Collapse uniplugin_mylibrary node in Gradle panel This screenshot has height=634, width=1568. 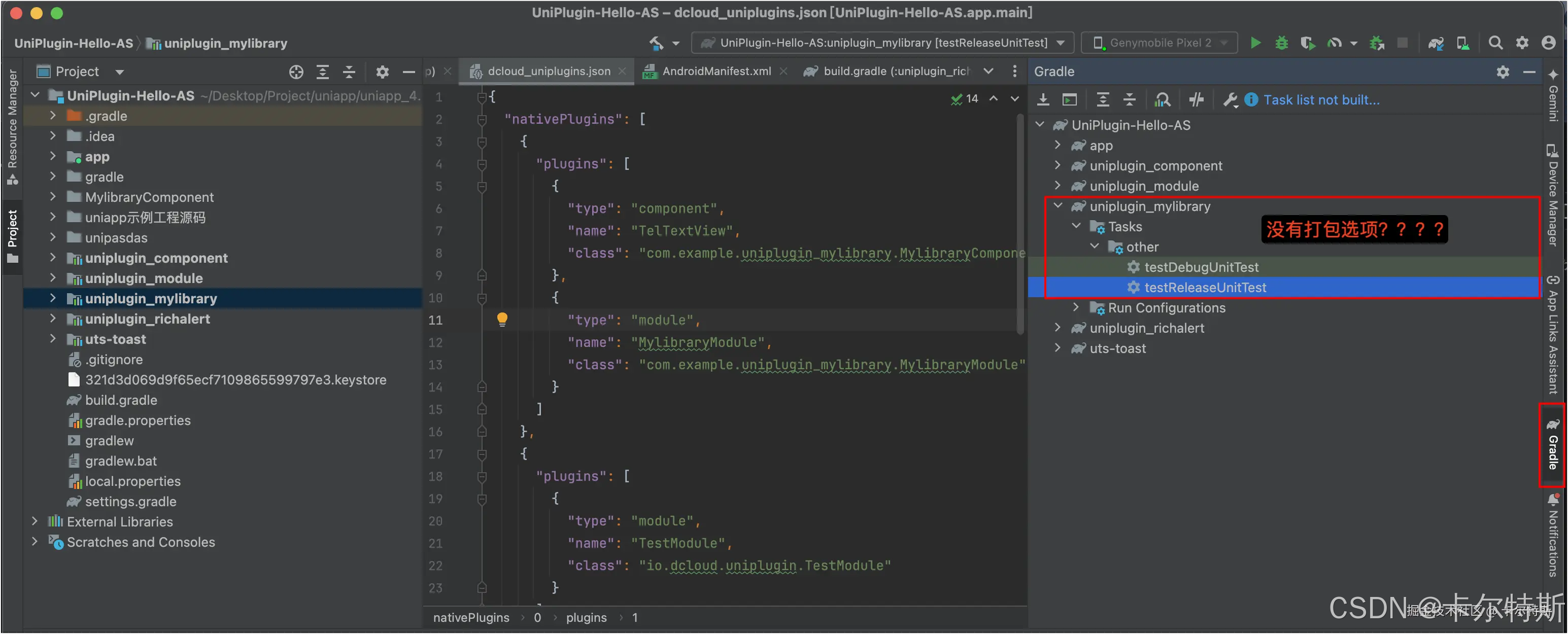(1058, 205)
